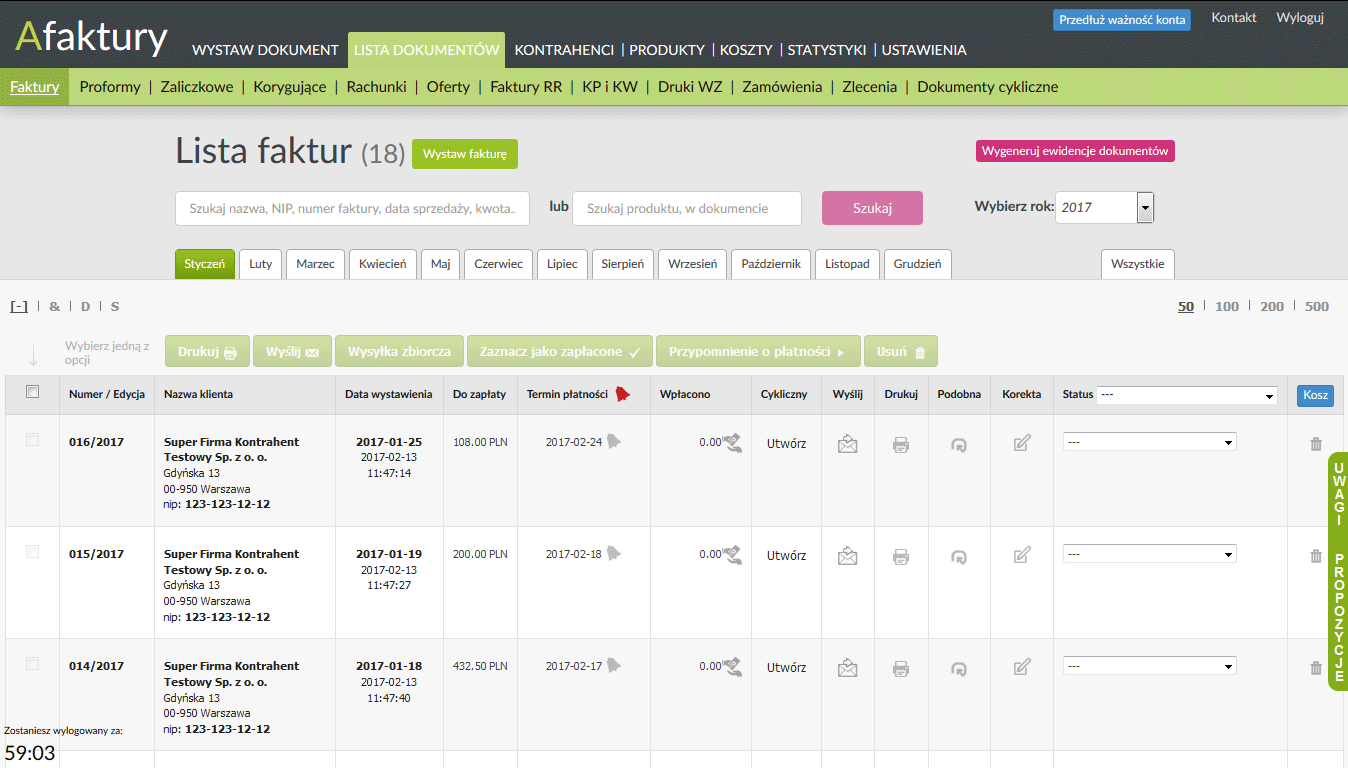Show 200 results per page
The width and height of the screenshot is (1348, 768).
[1272, 306]
